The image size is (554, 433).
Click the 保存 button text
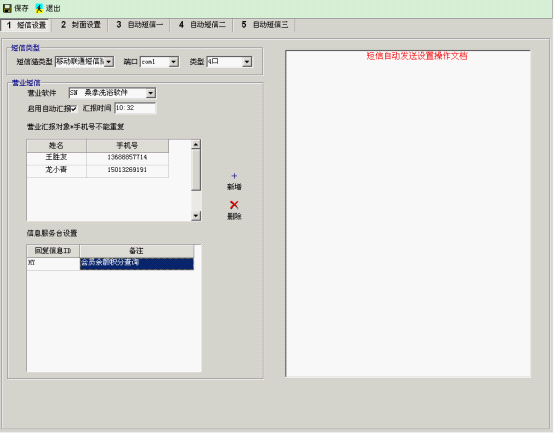pos(21,8)
